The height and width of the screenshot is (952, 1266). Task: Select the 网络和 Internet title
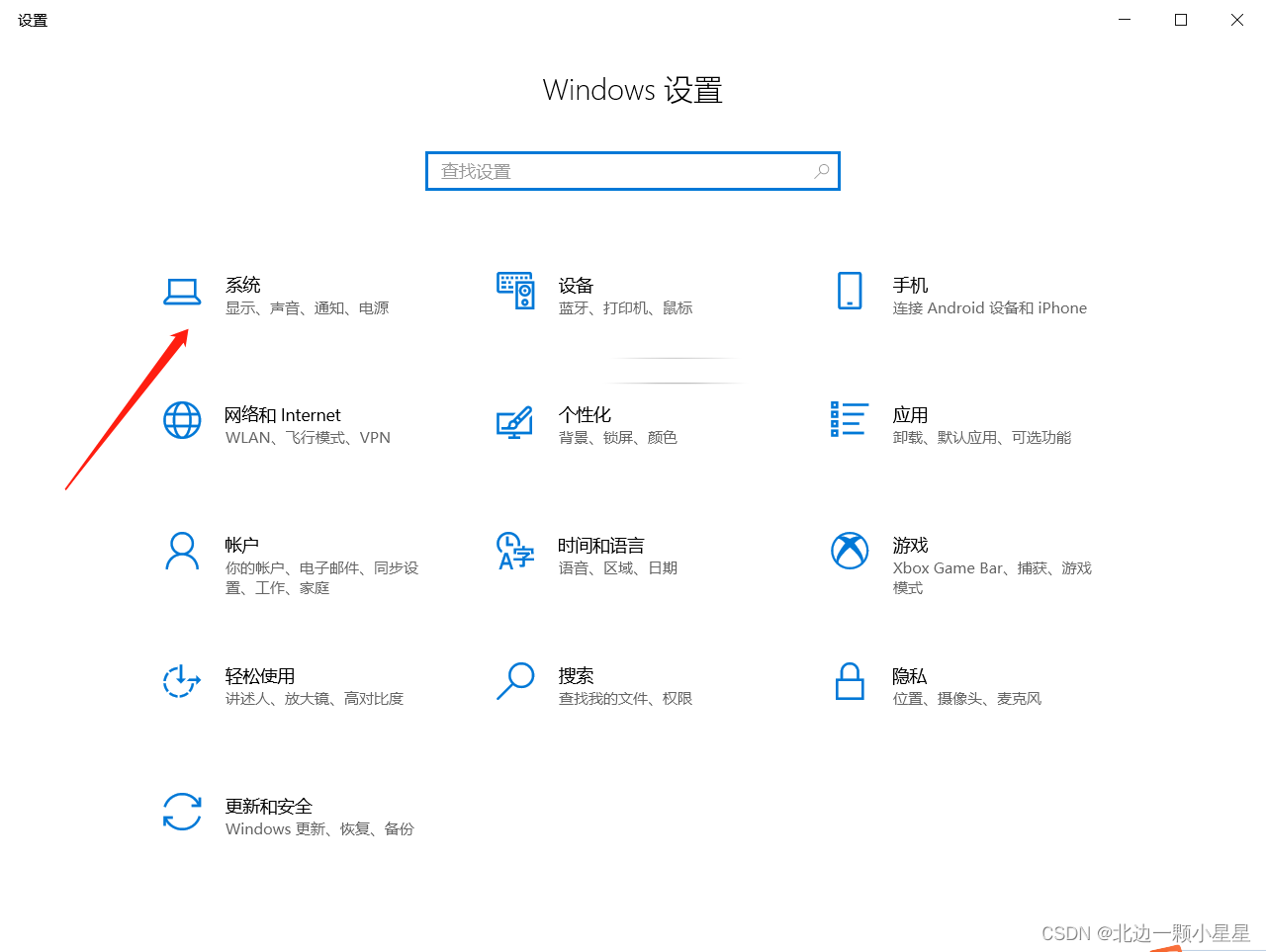[x=283, y=415]
